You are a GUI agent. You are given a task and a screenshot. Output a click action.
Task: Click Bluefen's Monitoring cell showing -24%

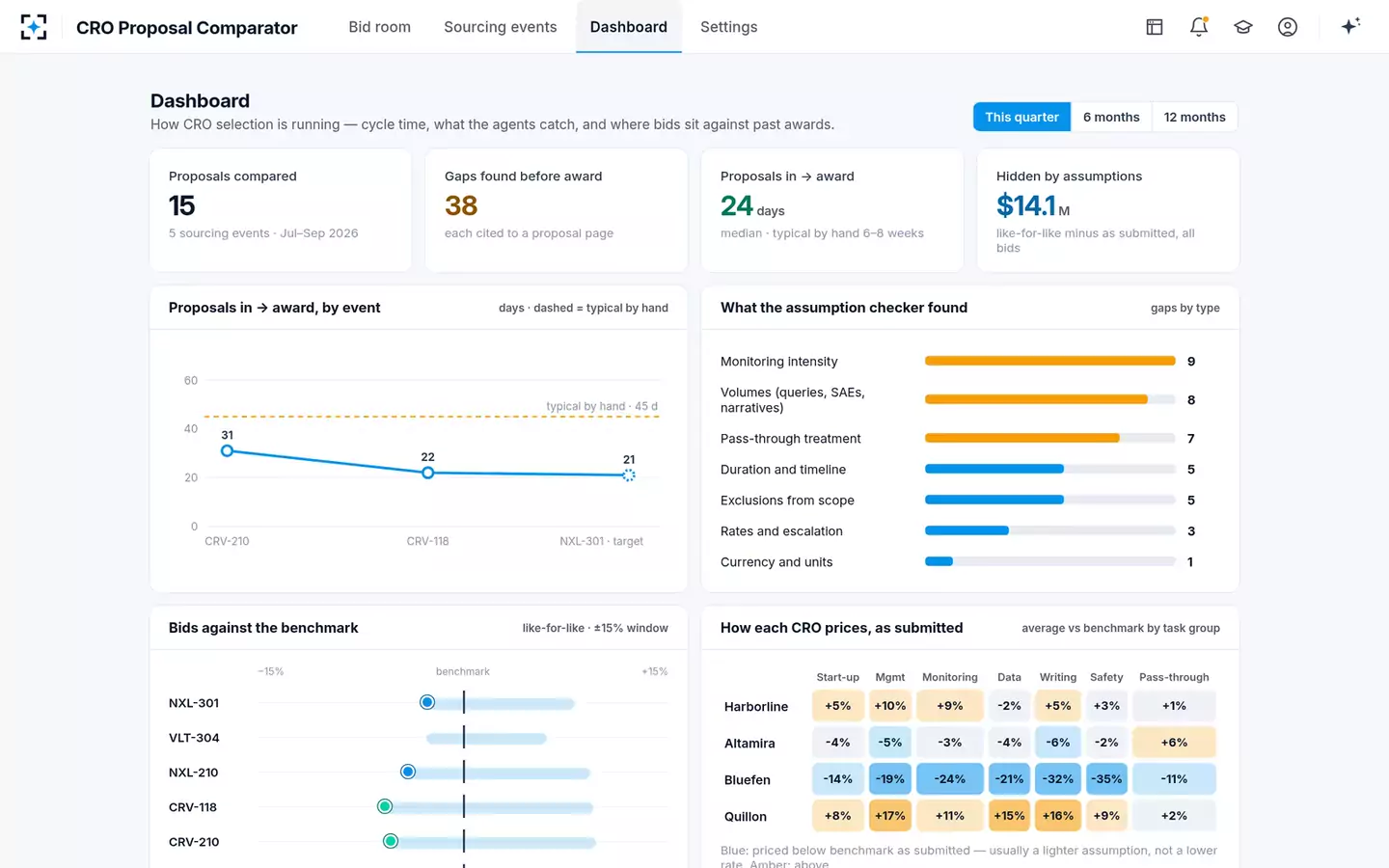point(950,779)
